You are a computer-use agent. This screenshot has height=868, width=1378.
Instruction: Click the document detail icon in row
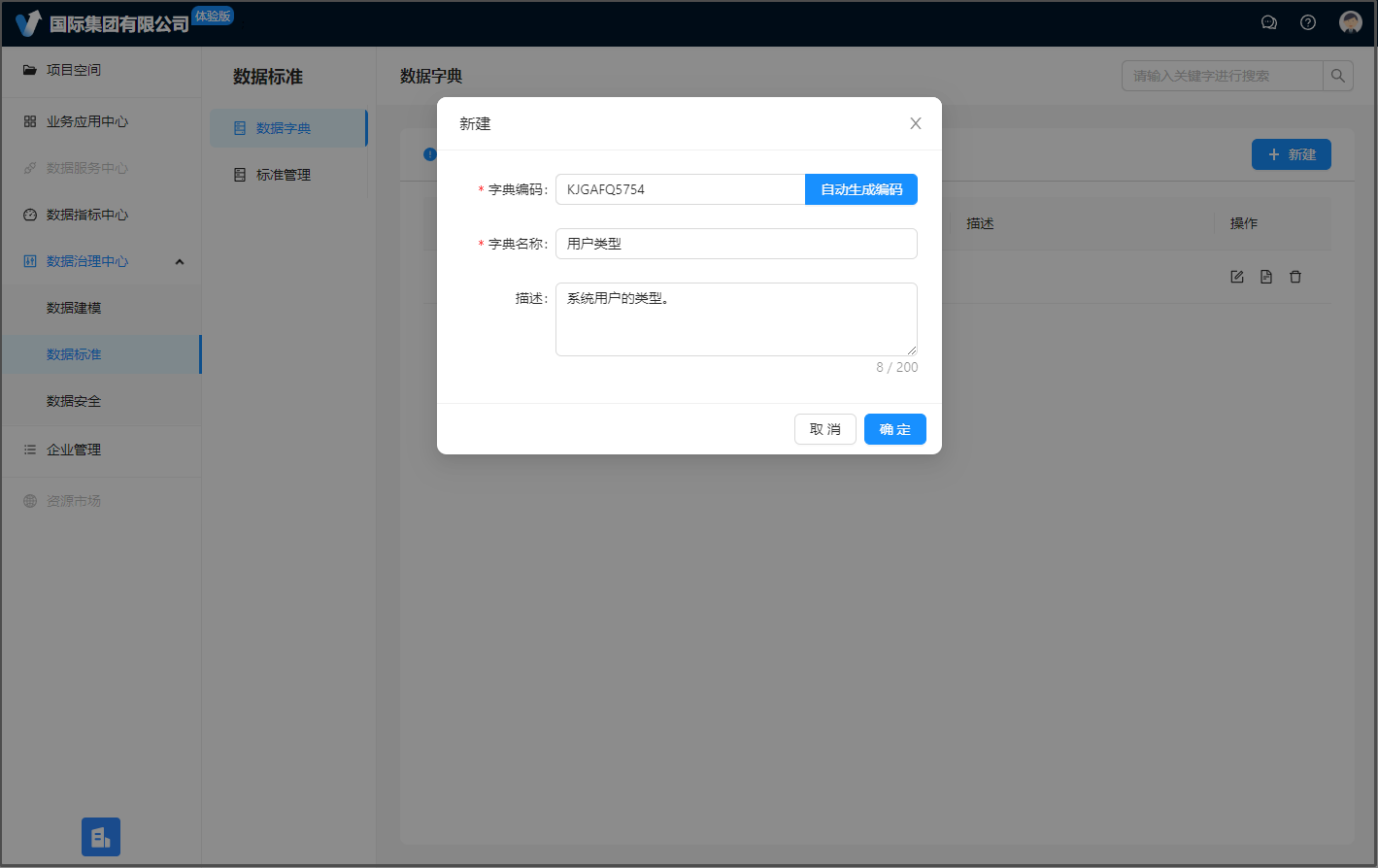pos(1265,277)
